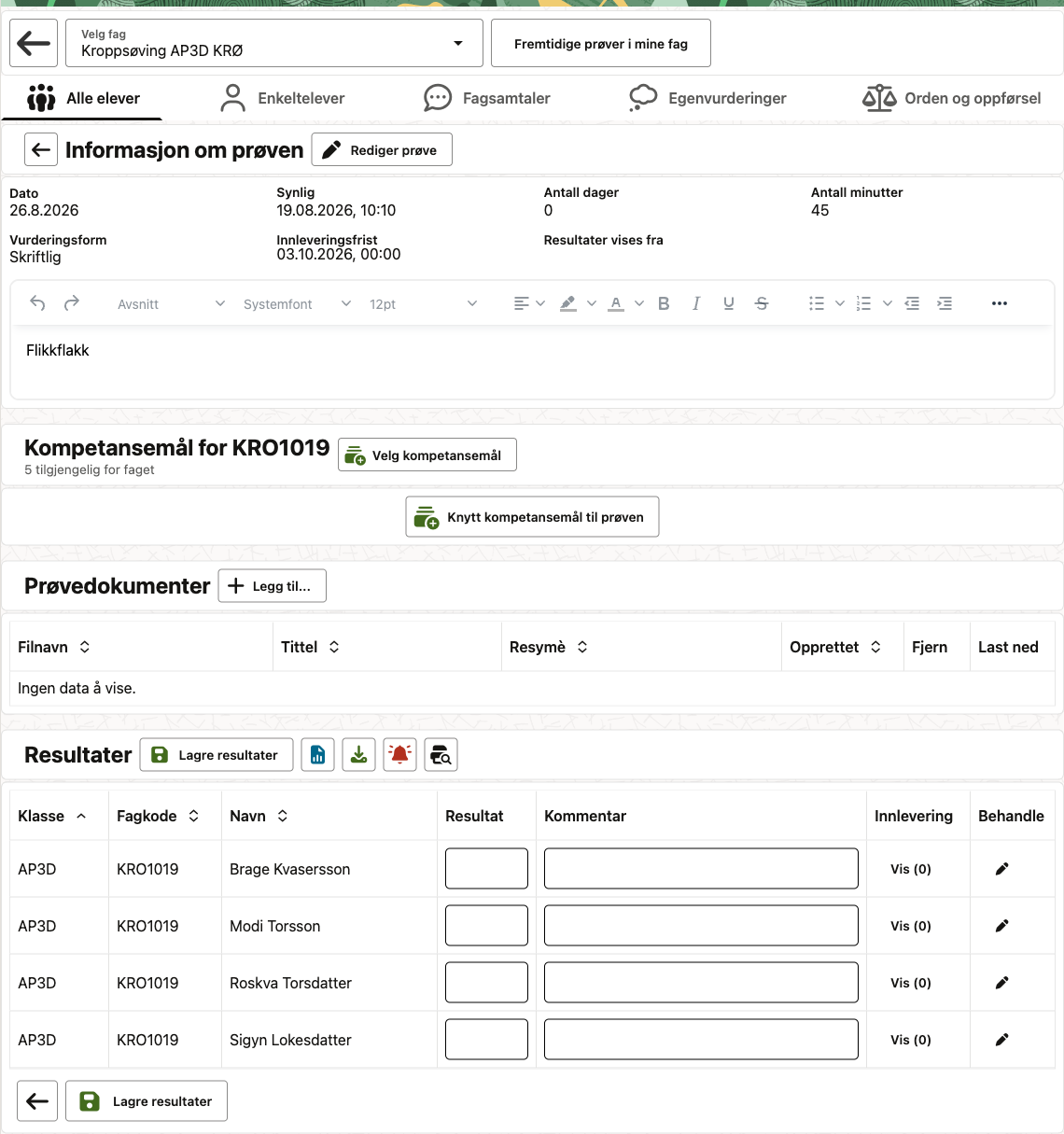Add a test document with Legg til...
This screenshot has height=1134, width=1064.
[272, 586]
